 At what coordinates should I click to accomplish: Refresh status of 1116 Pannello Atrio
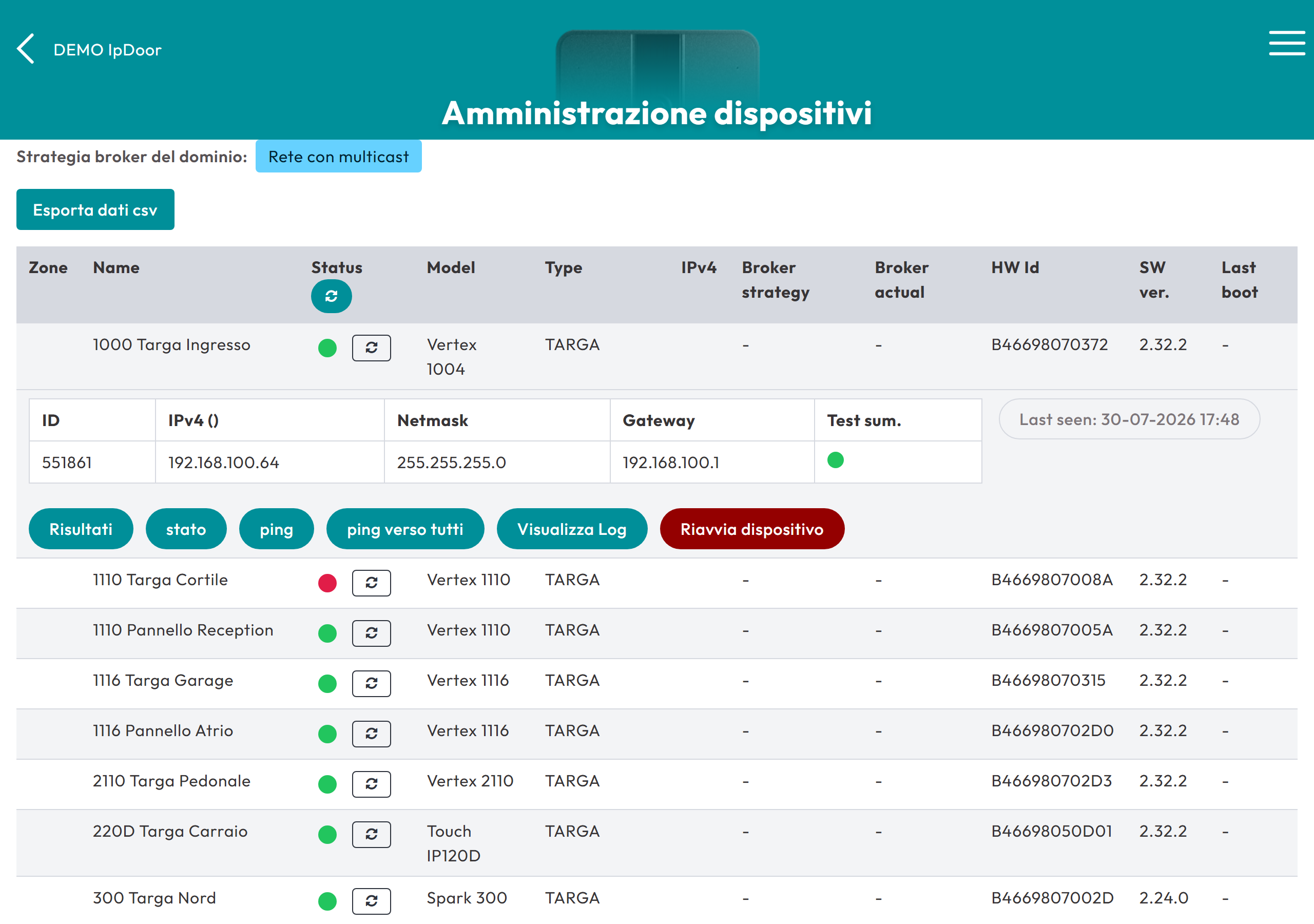372,734
